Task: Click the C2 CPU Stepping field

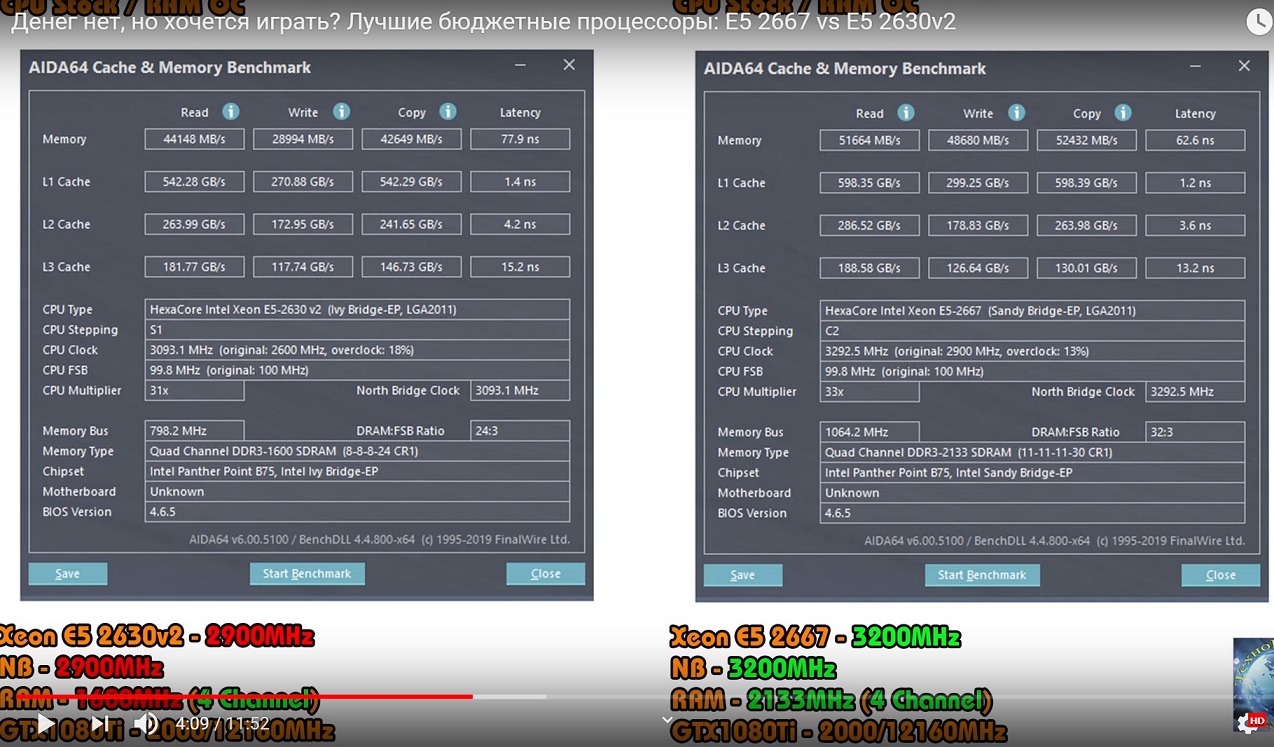Action: click(x=1033, y=330)
